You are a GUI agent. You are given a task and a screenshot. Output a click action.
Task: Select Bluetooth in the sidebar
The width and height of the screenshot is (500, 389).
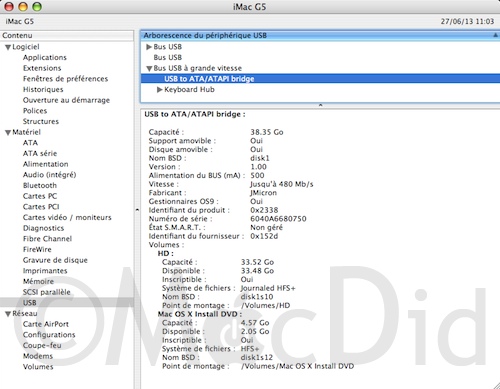click(x=40, y=185)
